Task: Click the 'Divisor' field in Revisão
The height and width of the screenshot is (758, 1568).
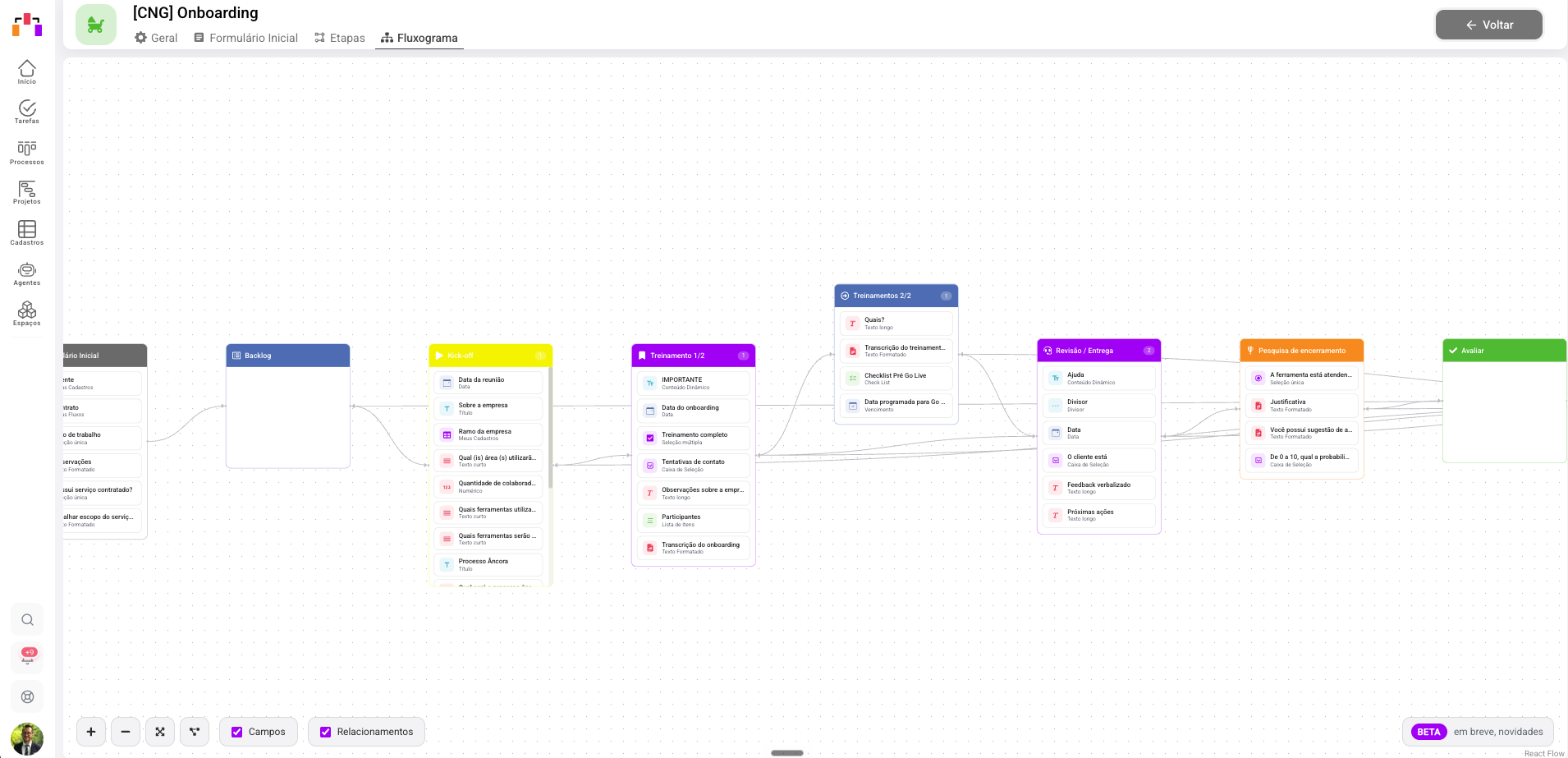Action: pos(1099,405)
